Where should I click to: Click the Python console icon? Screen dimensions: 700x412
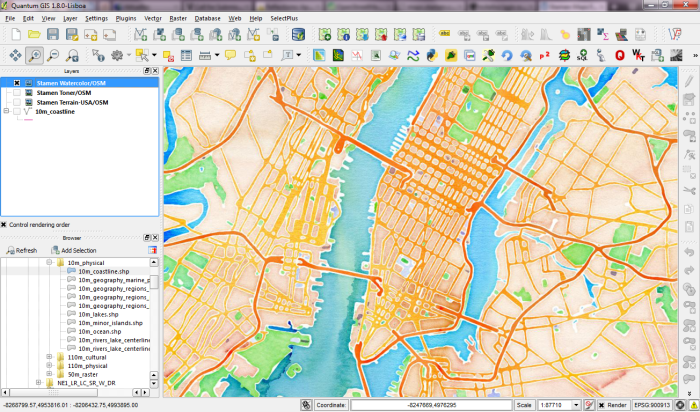pyautogui.click(x=431, y=55)
